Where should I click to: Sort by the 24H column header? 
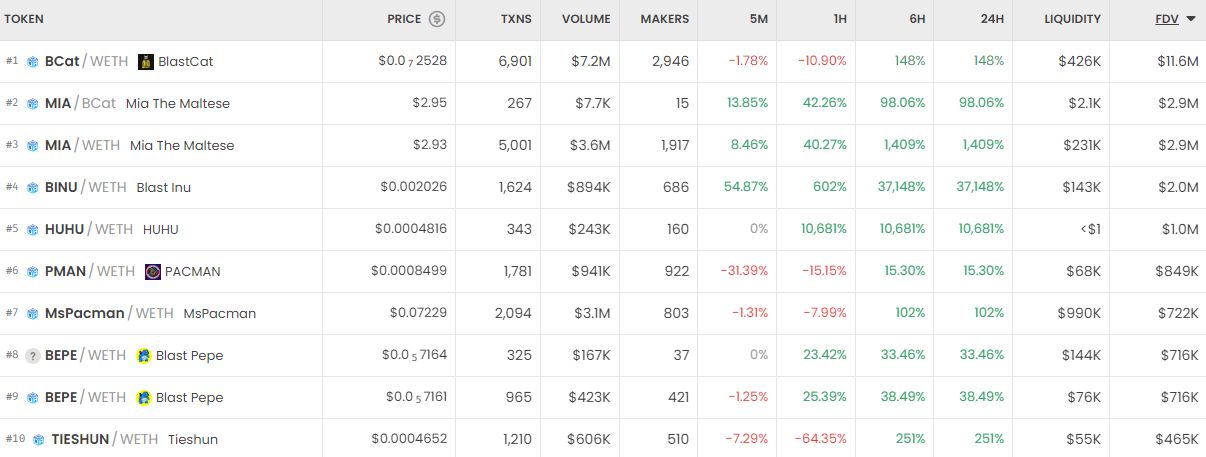click(x=991, y=19)
